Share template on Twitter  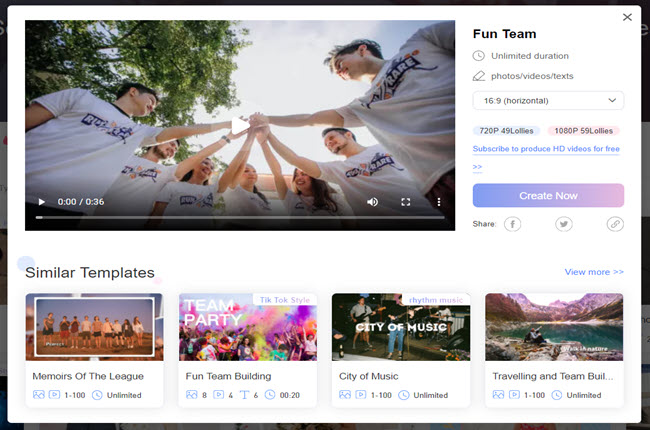tap(564, 224)
